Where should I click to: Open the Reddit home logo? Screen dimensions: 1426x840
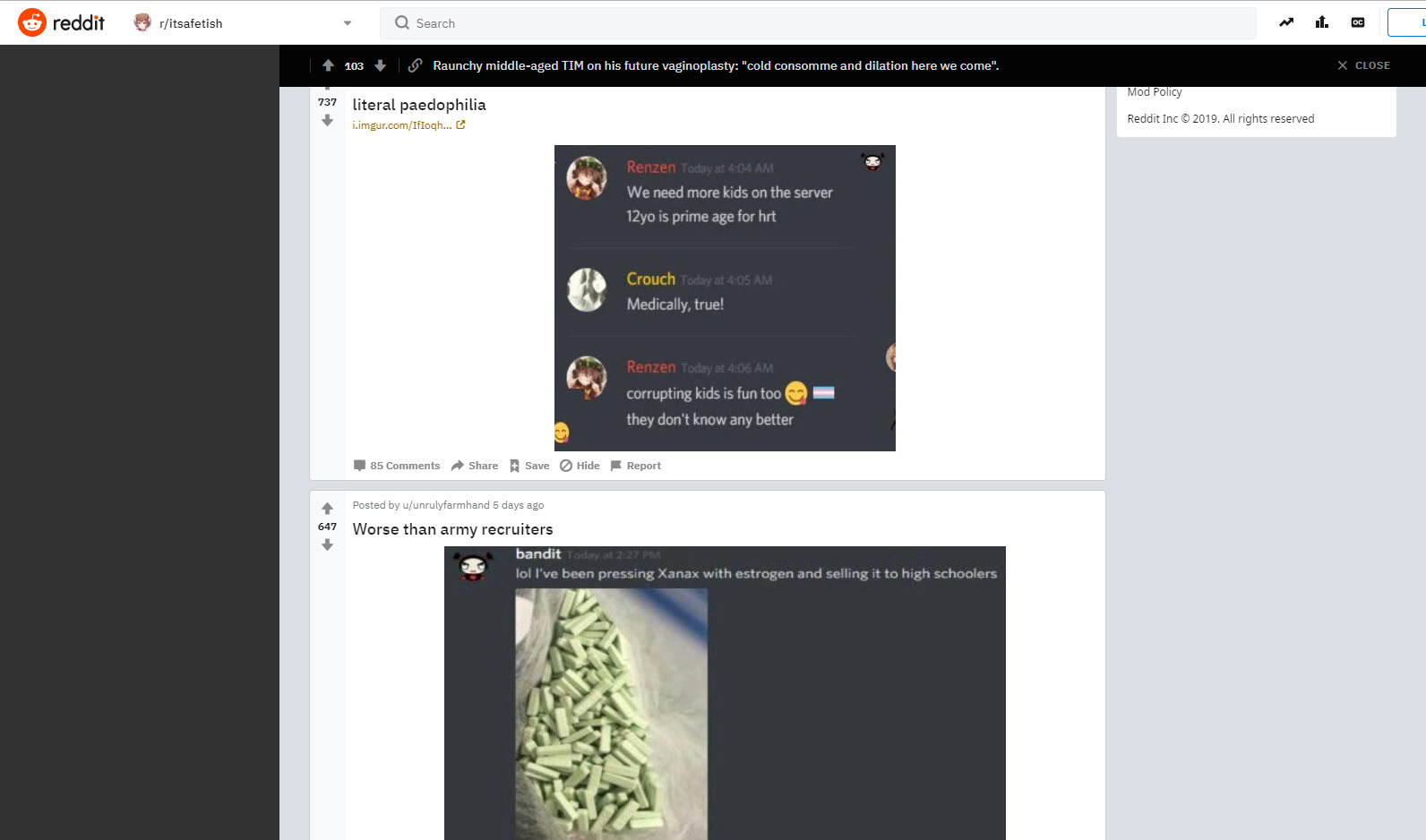61,22
